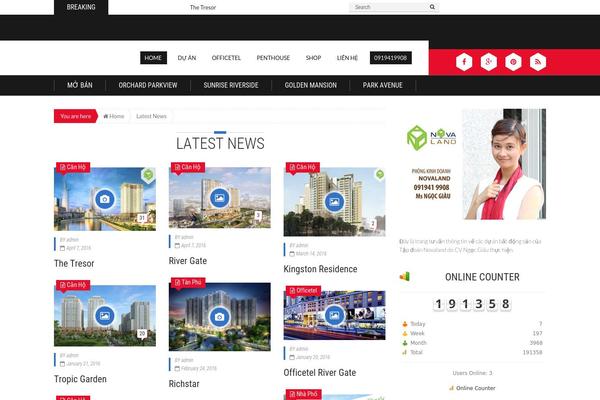Go to MỞ BÁN in secondary nav

pos(80,85)
